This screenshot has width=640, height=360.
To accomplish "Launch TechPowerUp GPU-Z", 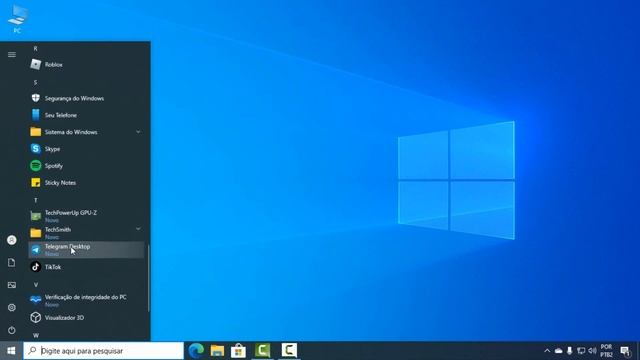I will click(86, 216).
